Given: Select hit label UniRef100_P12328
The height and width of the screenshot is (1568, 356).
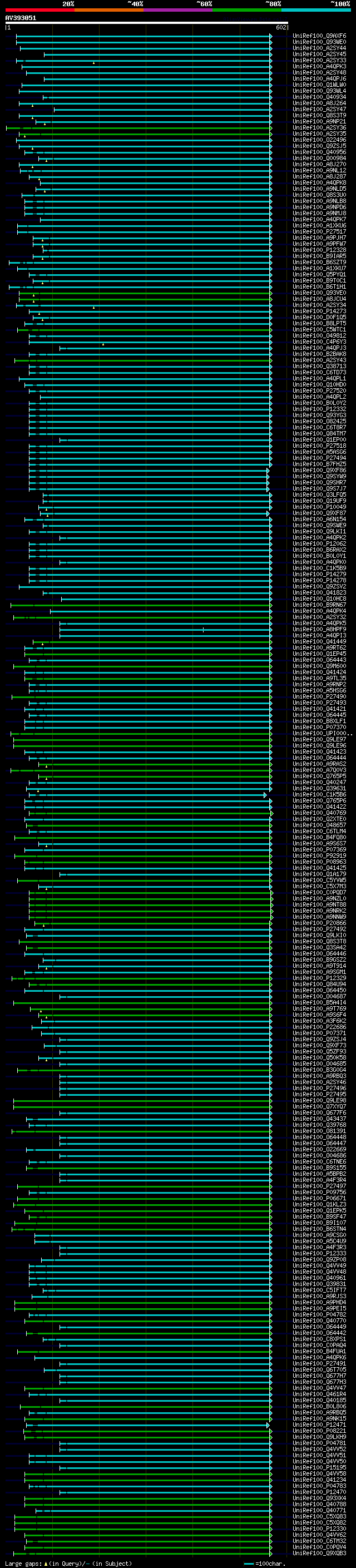Looking at the screenshot, I should click(x=319, y=250).
